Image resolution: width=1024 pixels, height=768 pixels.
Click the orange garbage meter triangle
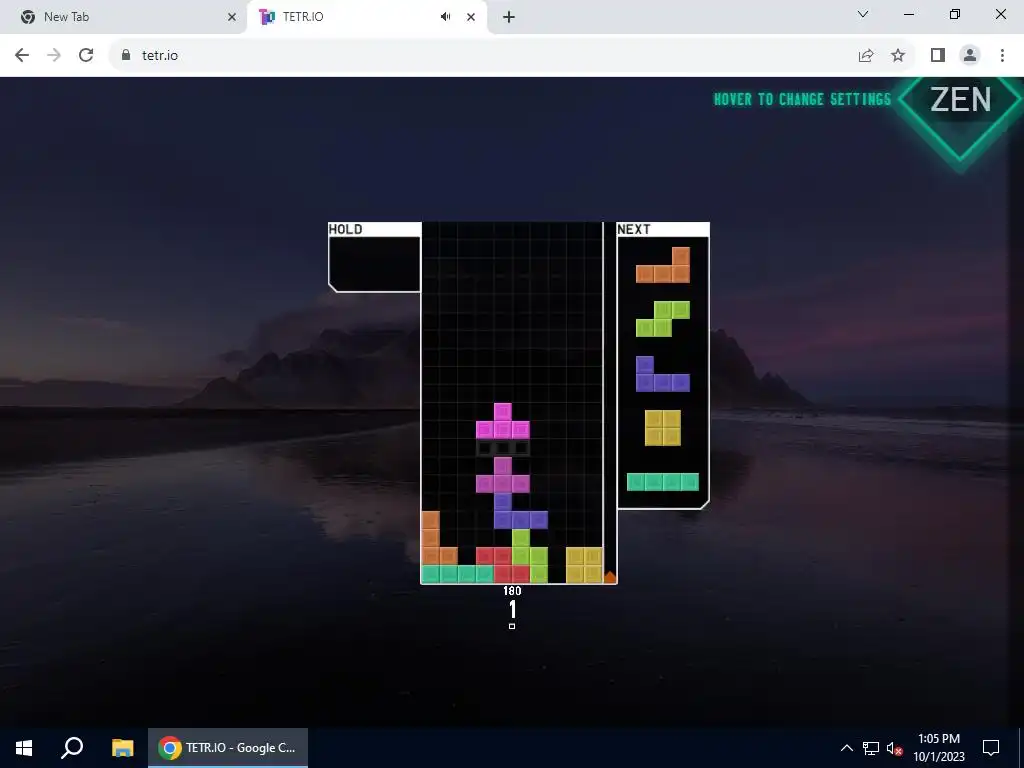[x=610, y=577]
